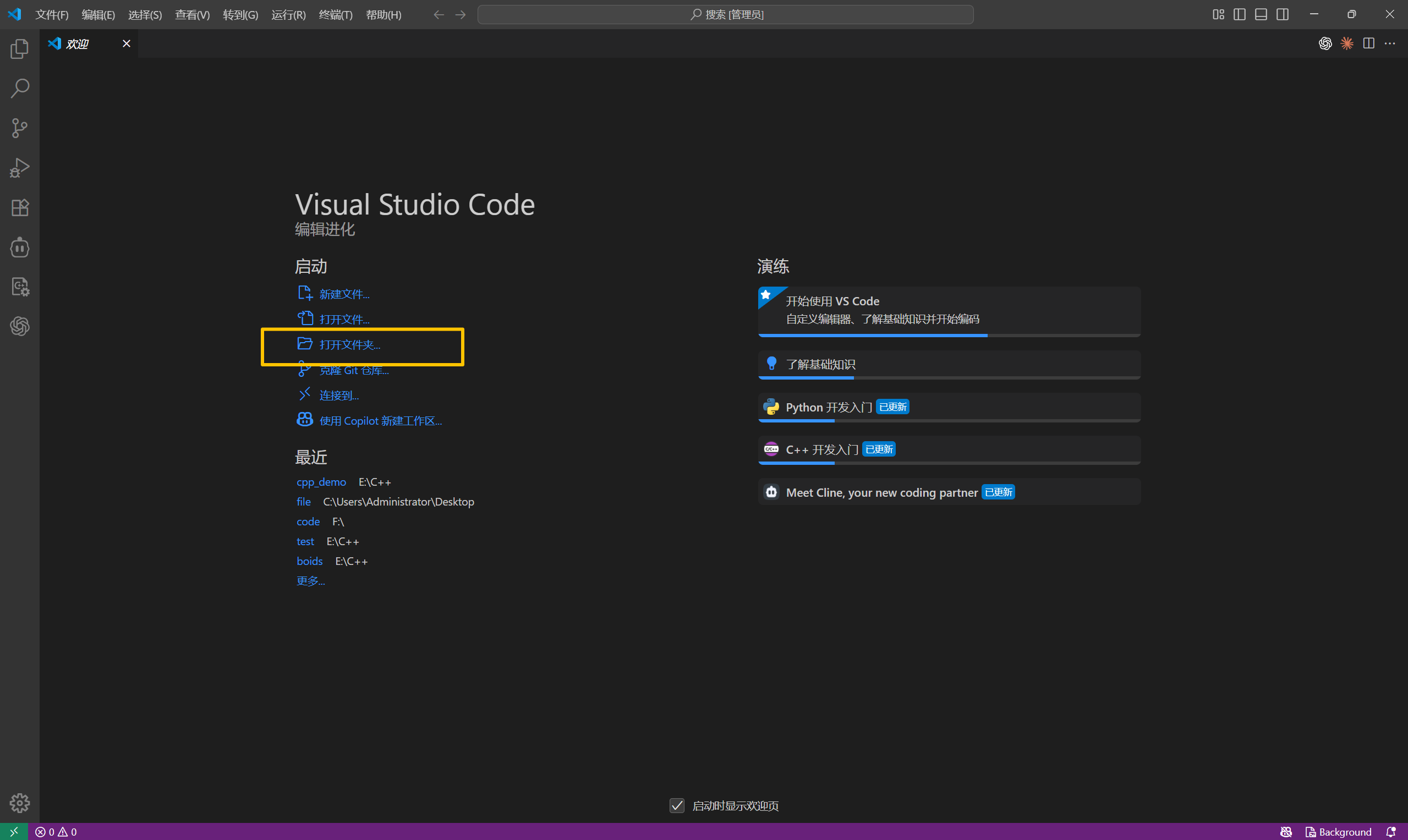Open C++ 开发入门 walkthrough
The width and height of the screenshot is (1408, 840).
coord(949,449)
